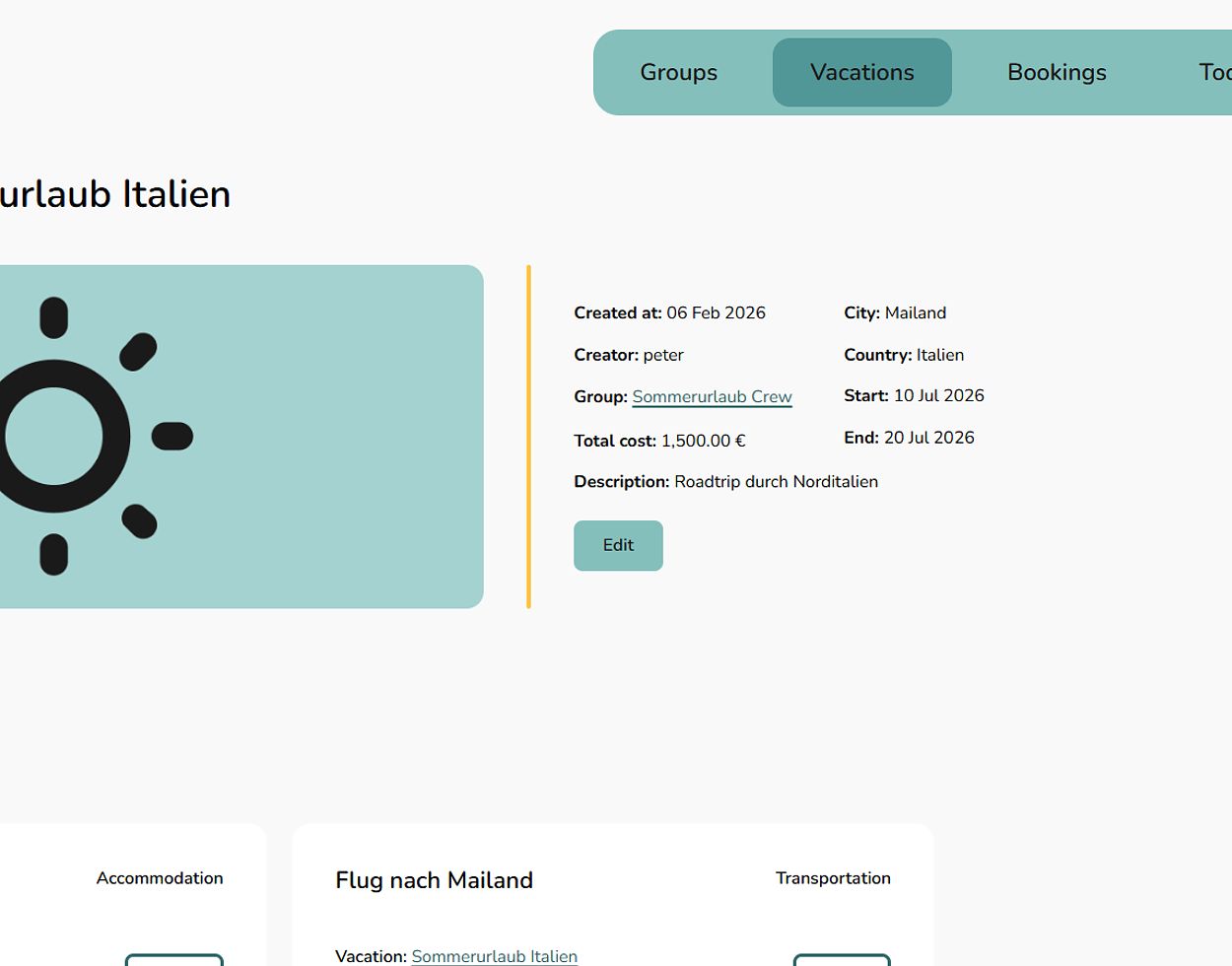Click the Transportation booking type label
The width and height of the screenshot is (1232, 966).
833,878
